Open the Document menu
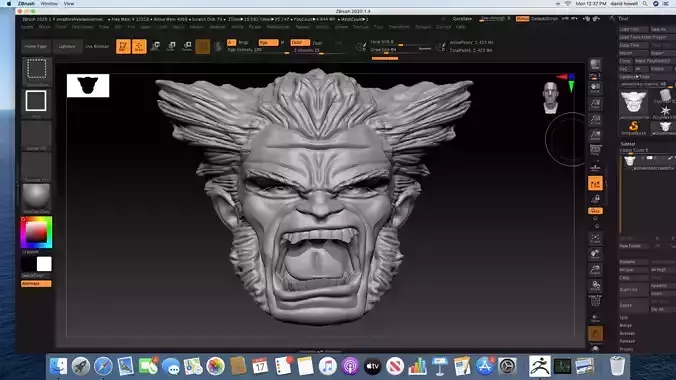Screen dimensions: 676x380 click(82, 27)
